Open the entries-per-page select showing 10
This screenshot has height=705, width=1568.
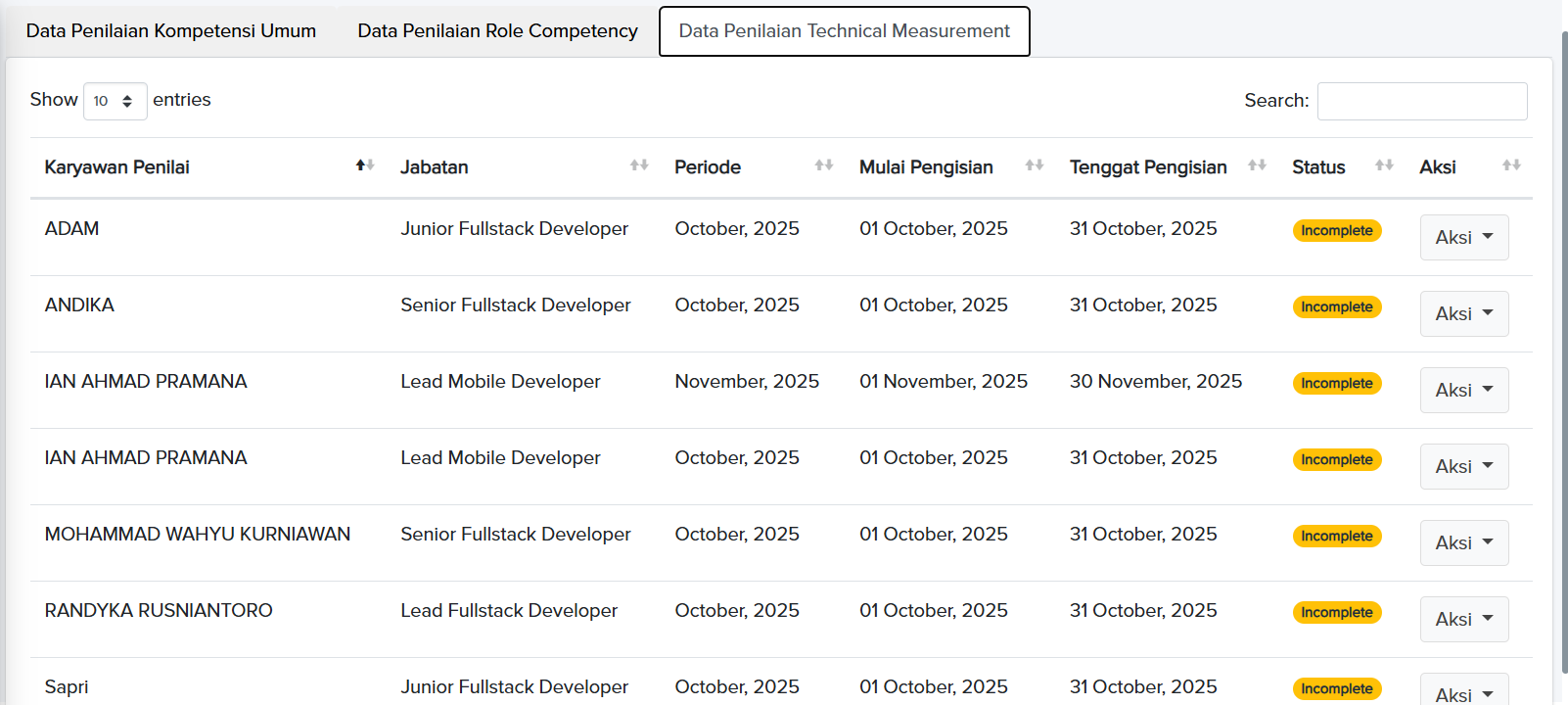[x=115, y=101]
